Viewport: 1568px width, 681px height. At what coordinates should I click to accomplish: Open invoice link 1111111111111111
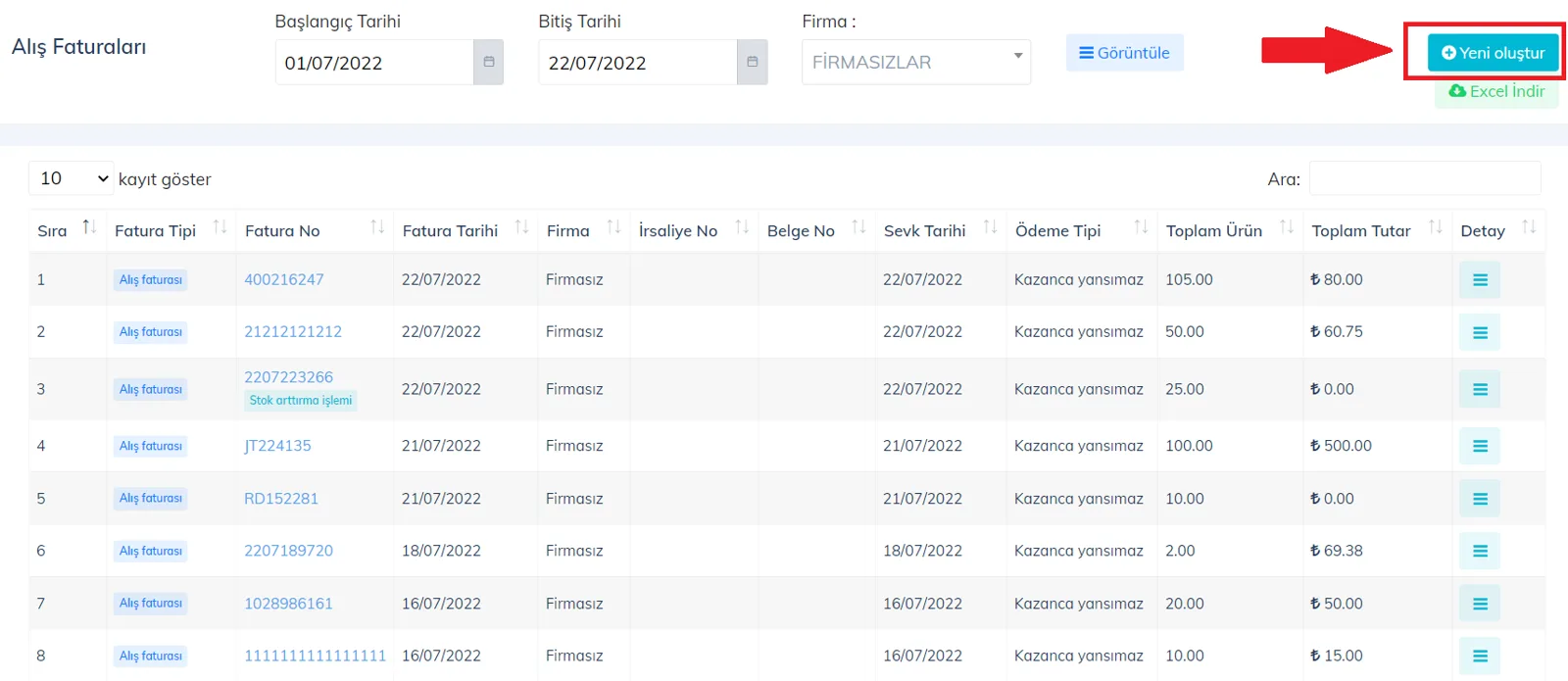(316, 656)
